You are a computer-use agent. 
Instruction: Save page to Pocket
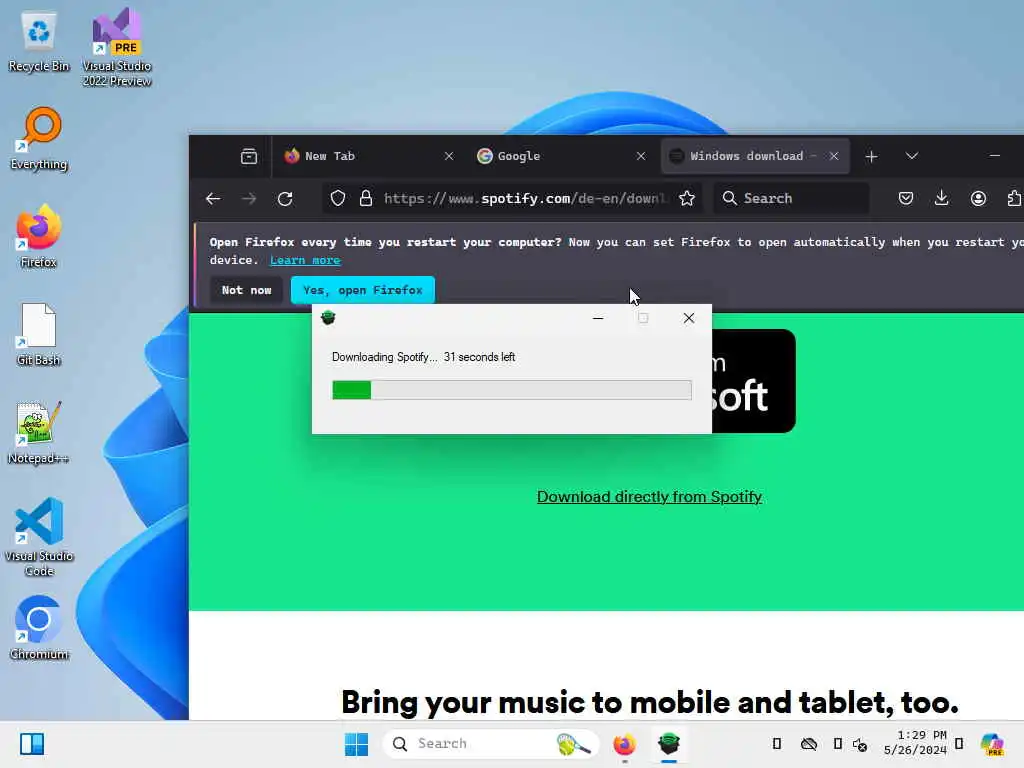point(906,199)
